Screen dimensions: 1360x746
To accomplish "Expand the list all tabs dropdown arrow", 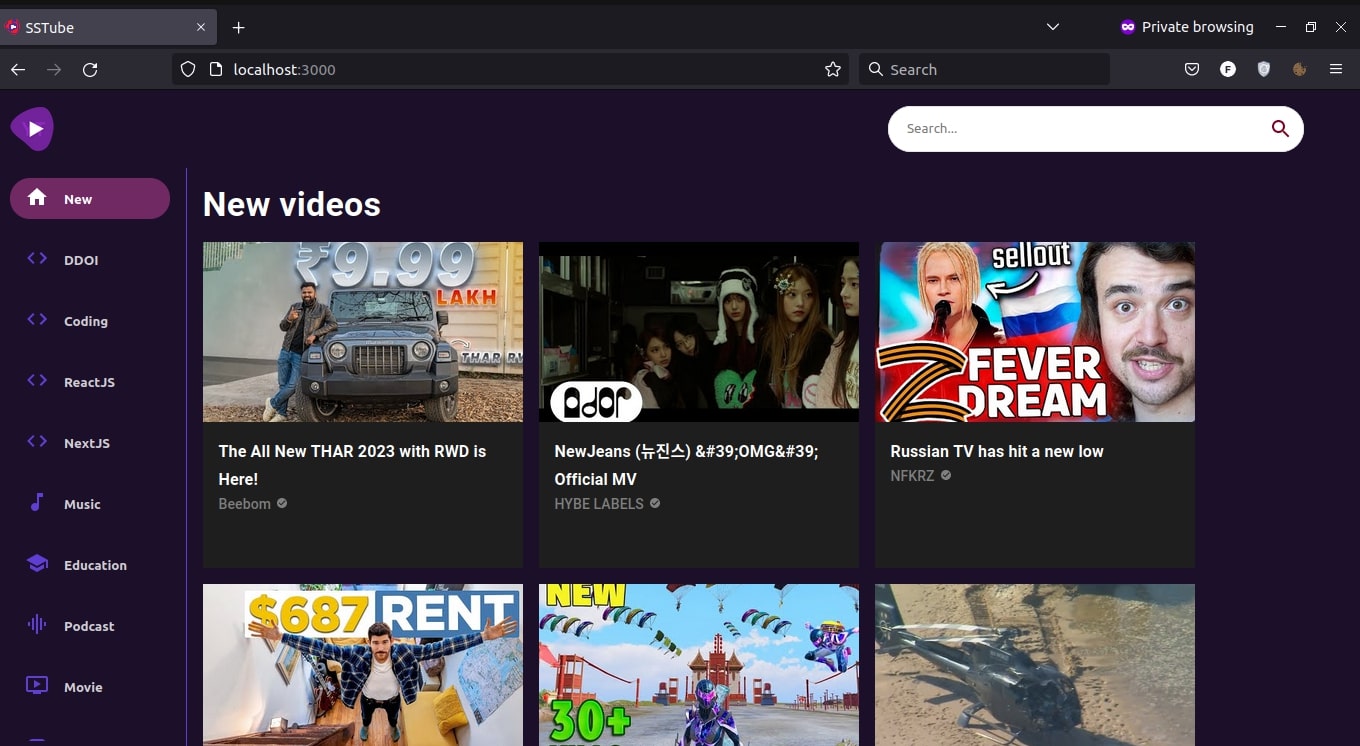I will pyautogui.click(x=1052, y=27).
